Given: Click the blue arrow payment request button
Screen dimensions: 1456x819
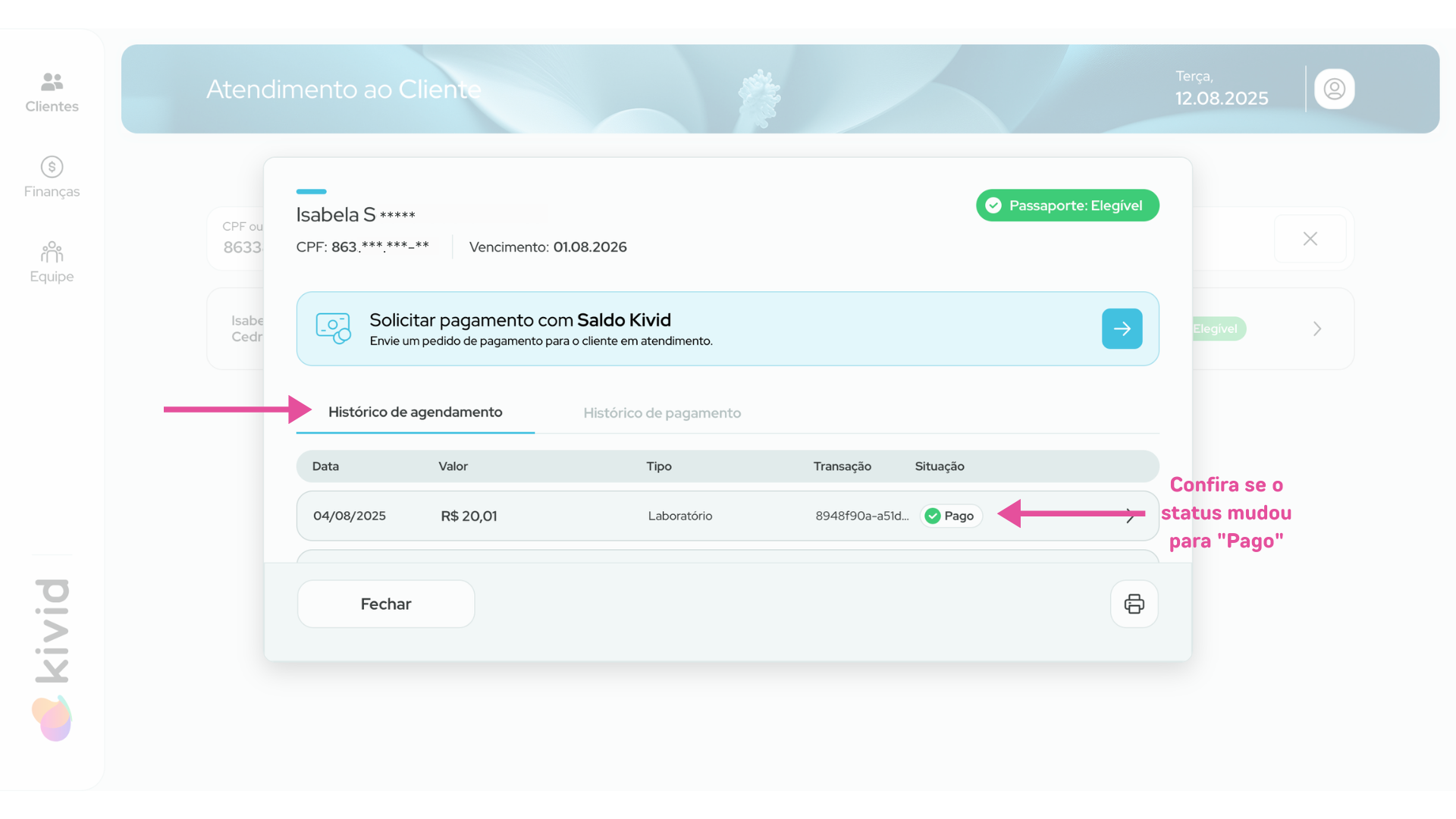Looking at the screenshot, I should [1122, 328].
